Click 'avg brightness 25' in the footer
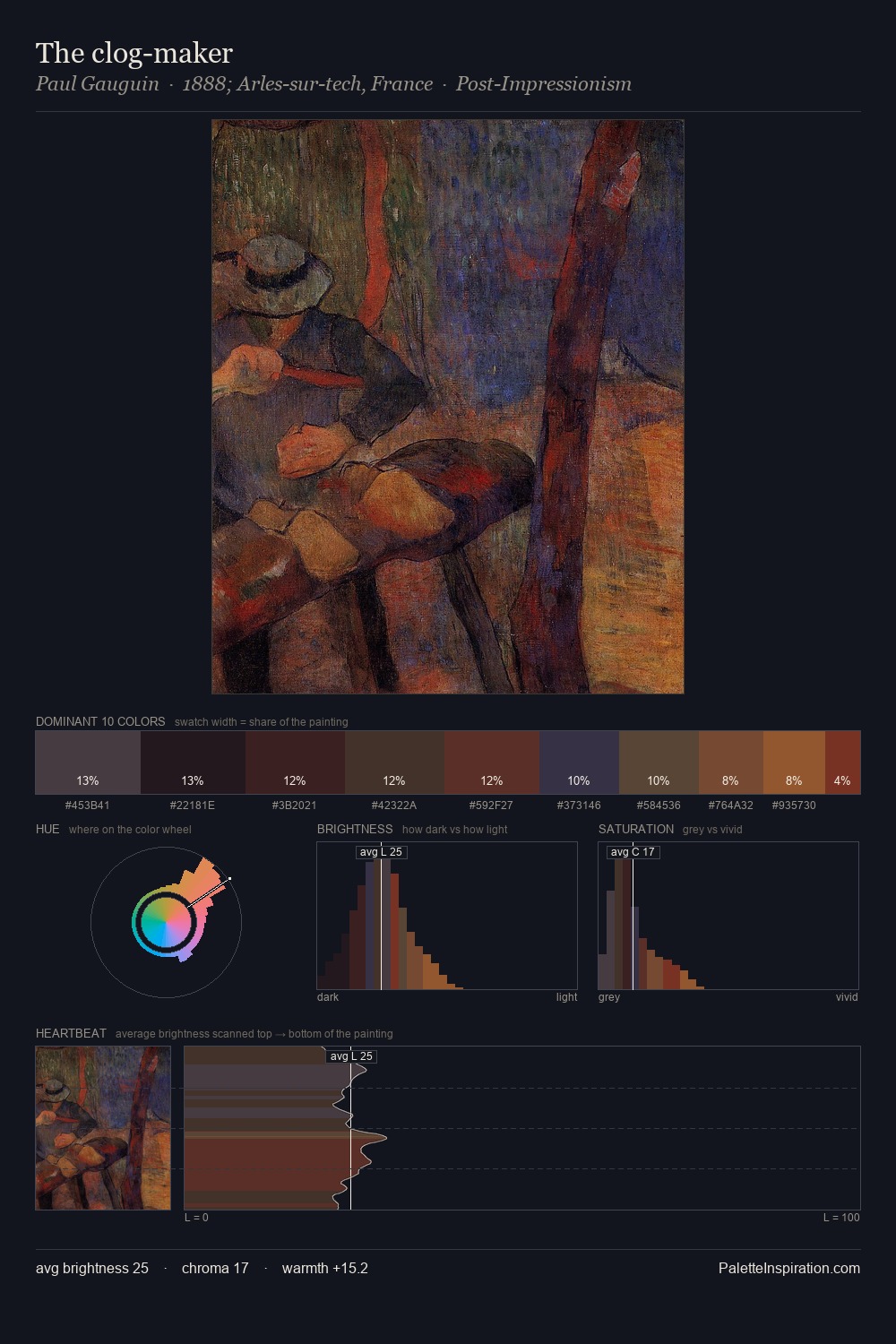896x1344 pixels. click(92, 1268)
